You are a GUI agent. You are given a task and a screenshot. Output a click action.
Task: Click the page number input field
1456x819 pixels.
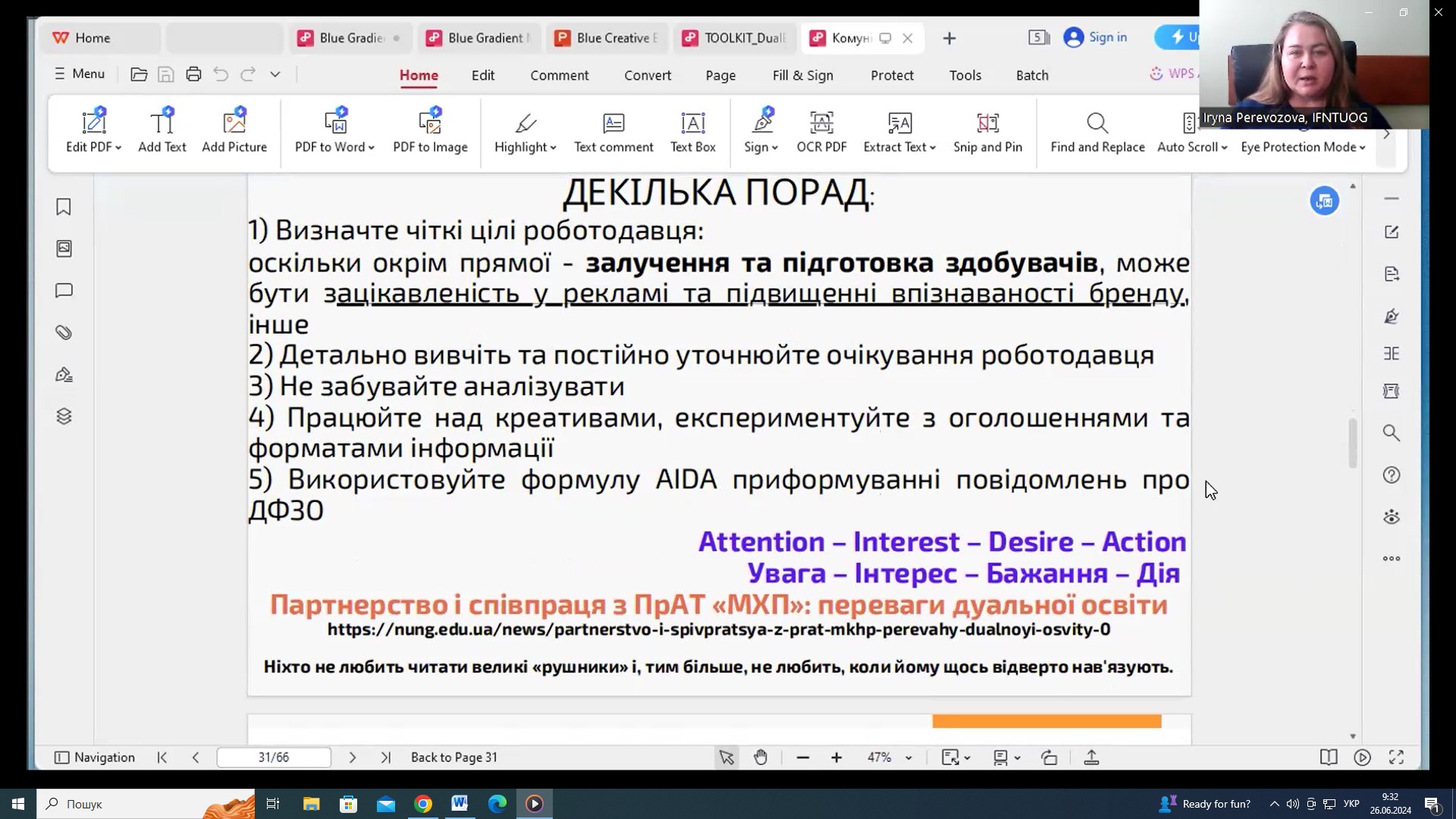[x=273, y=757]
